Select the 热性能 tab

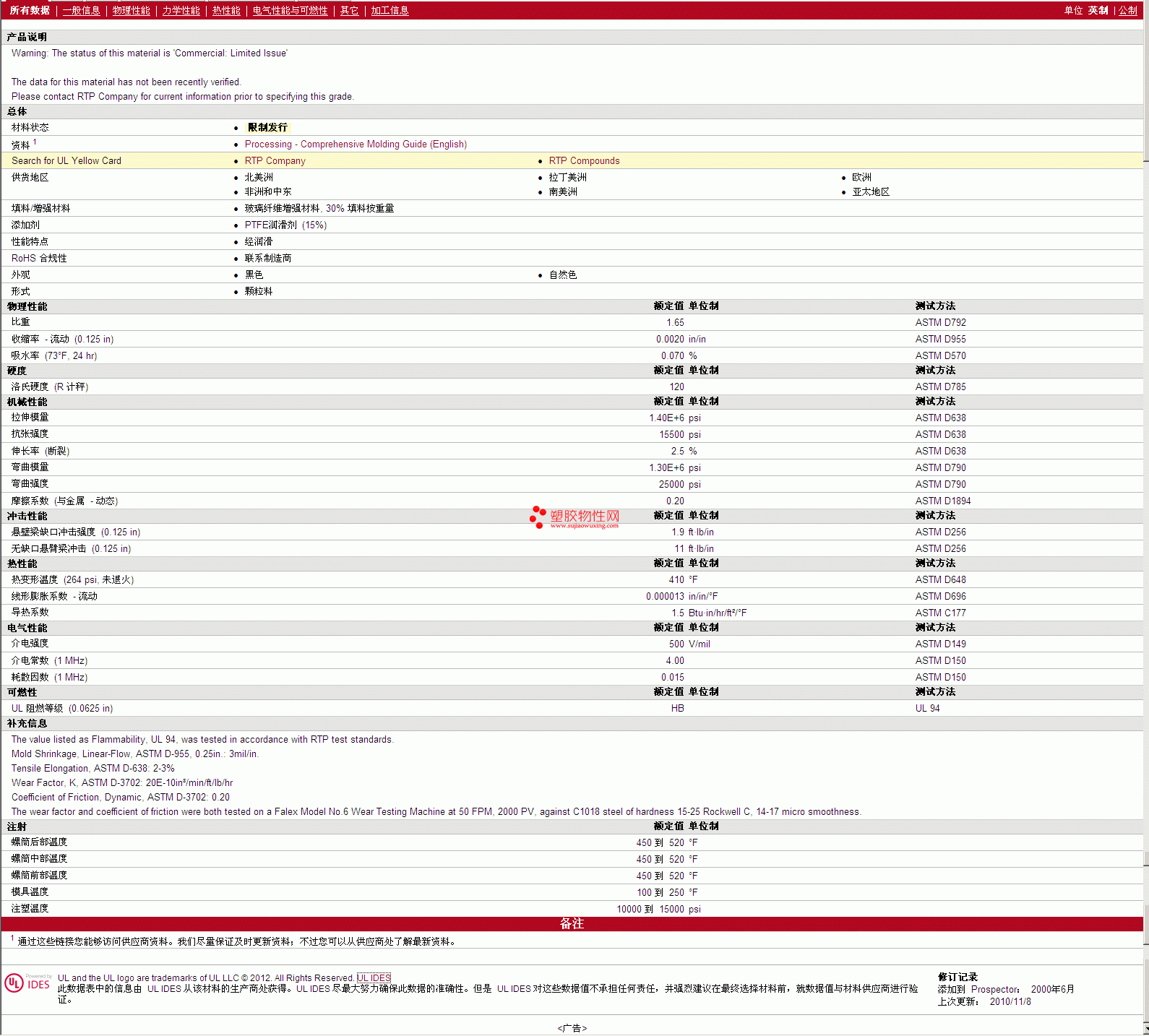point(226,11)
